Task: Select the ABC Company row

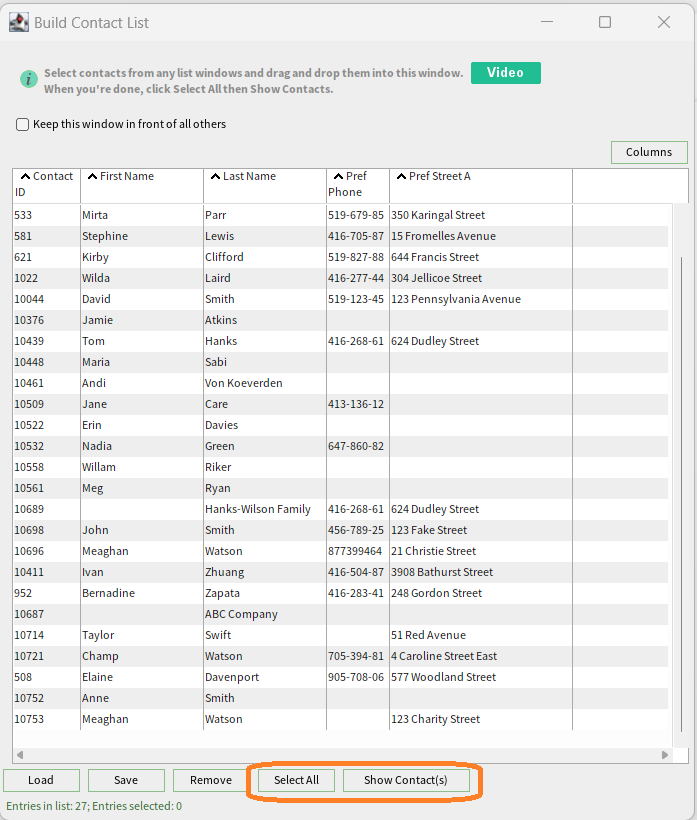Action: (340, 614)
